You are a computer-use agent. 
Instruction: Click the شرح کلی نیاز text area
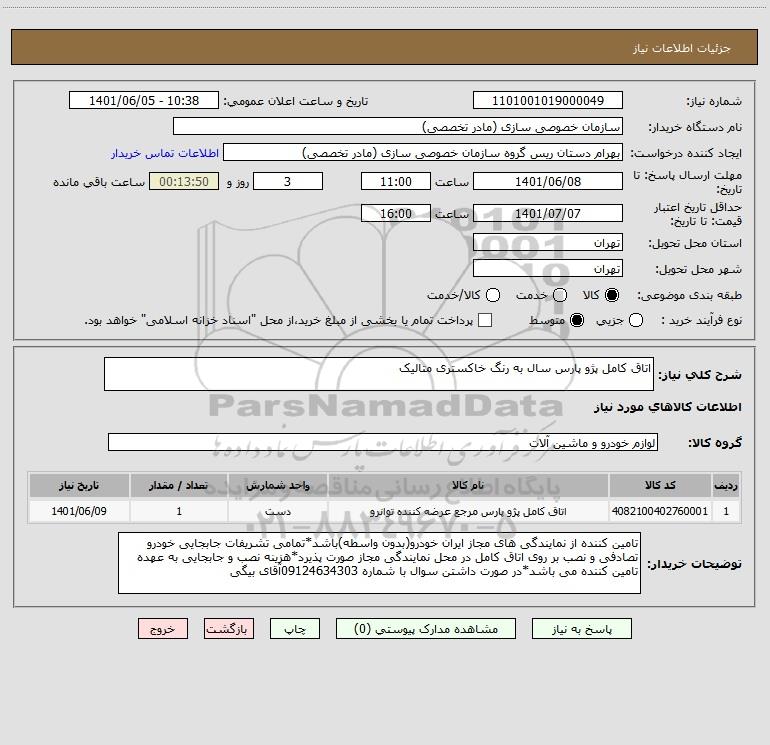point(379,374)
